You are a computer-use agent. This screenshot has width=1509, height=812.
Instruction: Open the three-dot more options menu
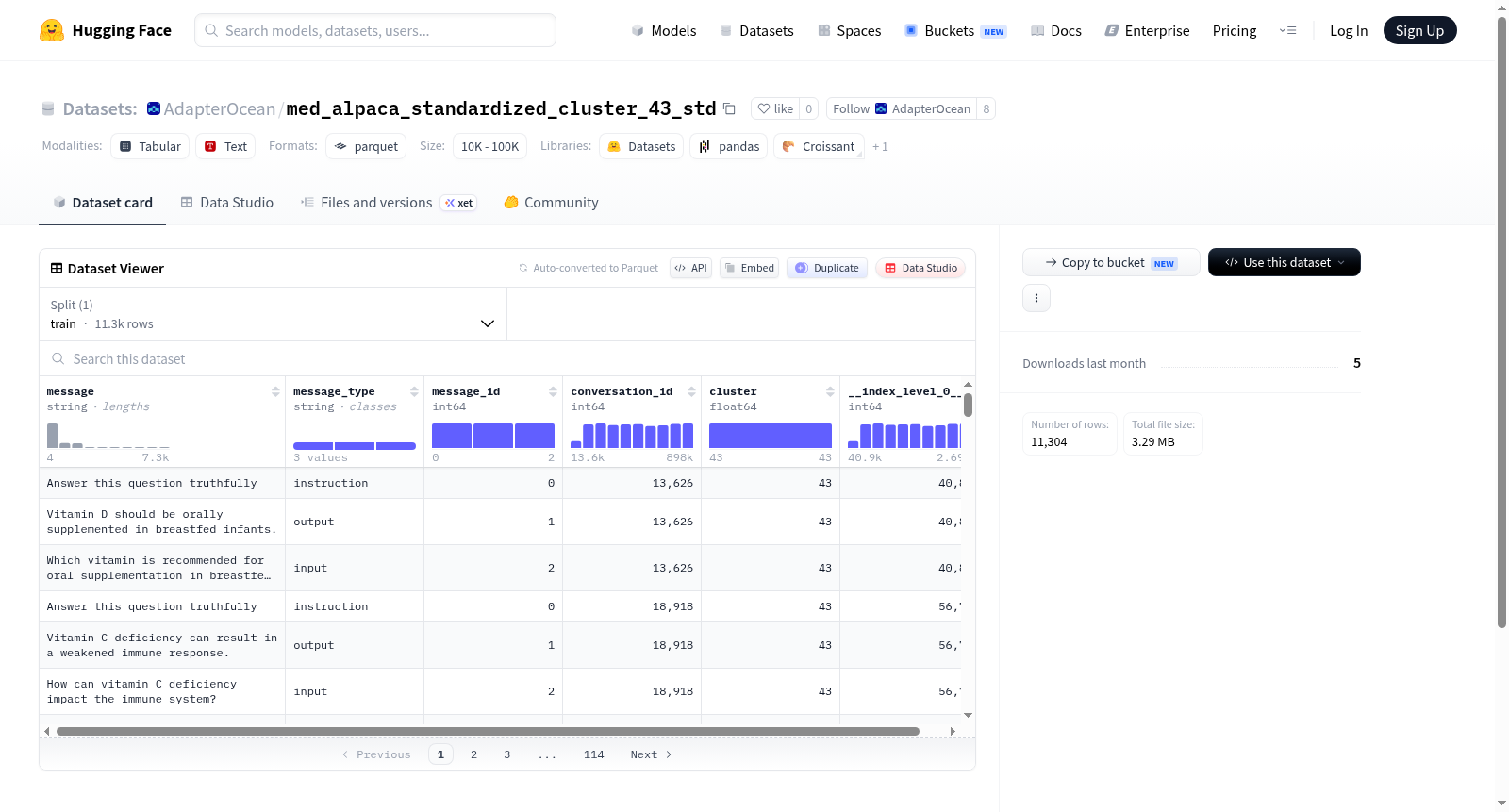[x=1036, y=298]
